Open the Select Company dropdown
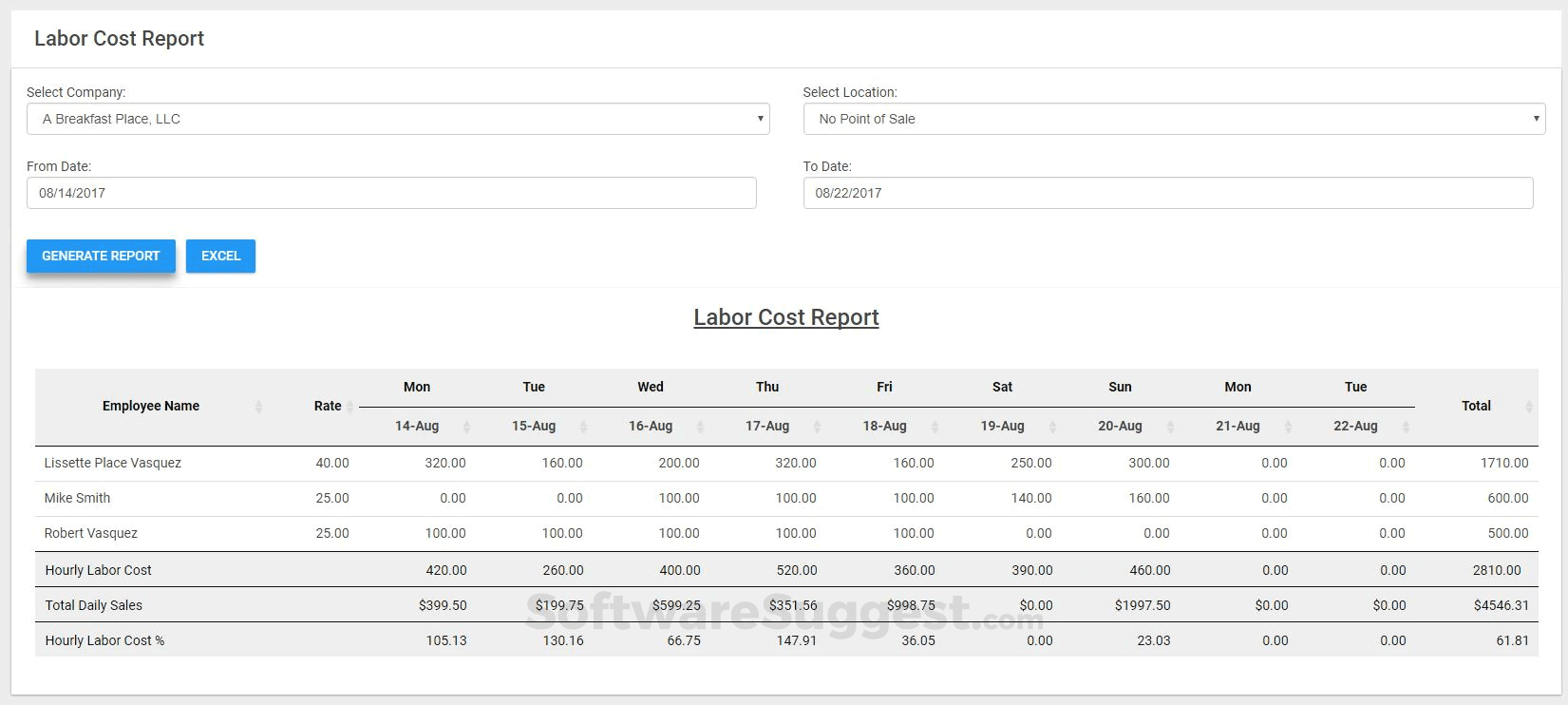The height and width of the screenshot is (705, 1568). click(x=398, y=119)
